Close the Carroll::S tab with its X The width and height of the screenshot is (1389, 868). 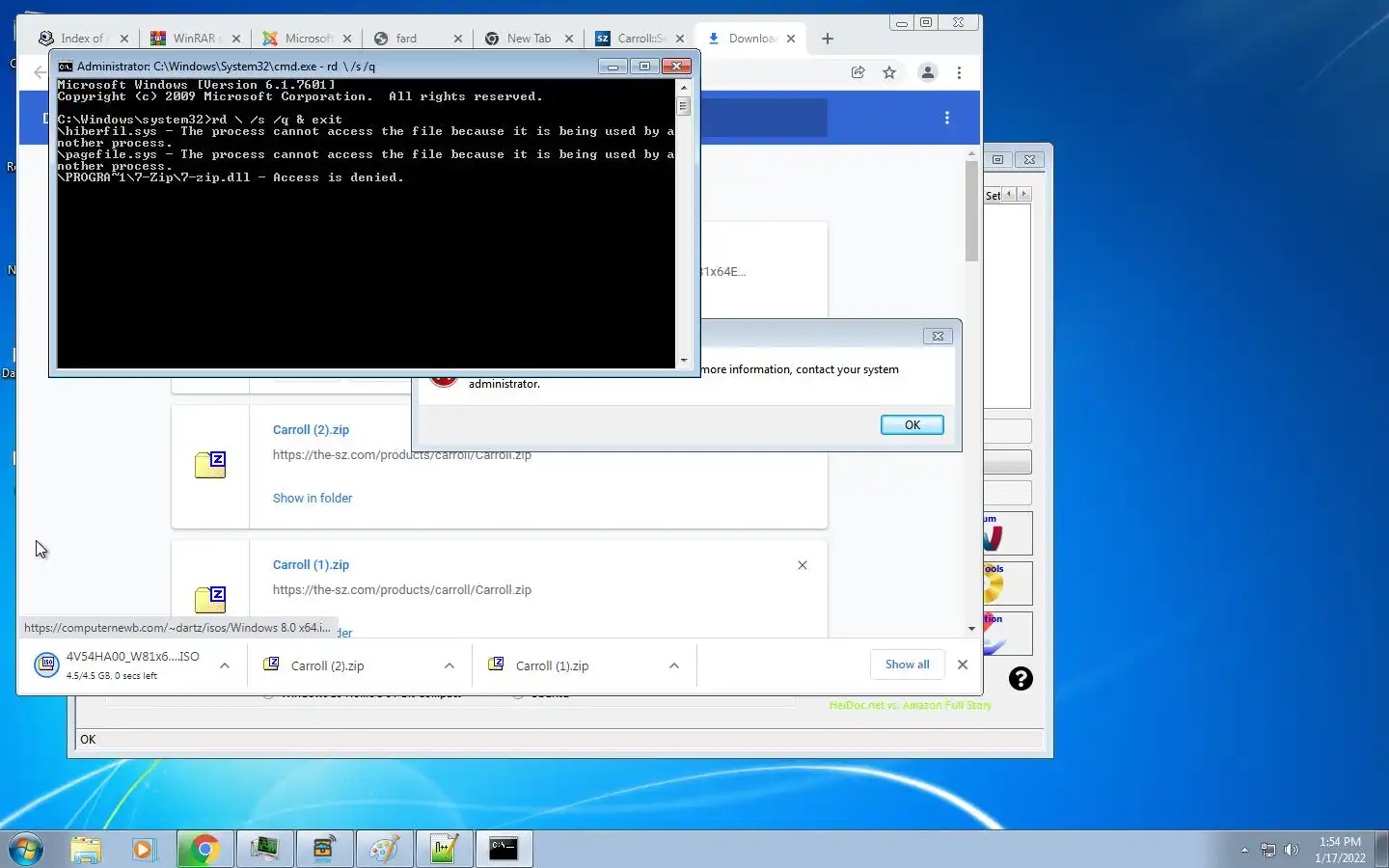pos(680,39)
